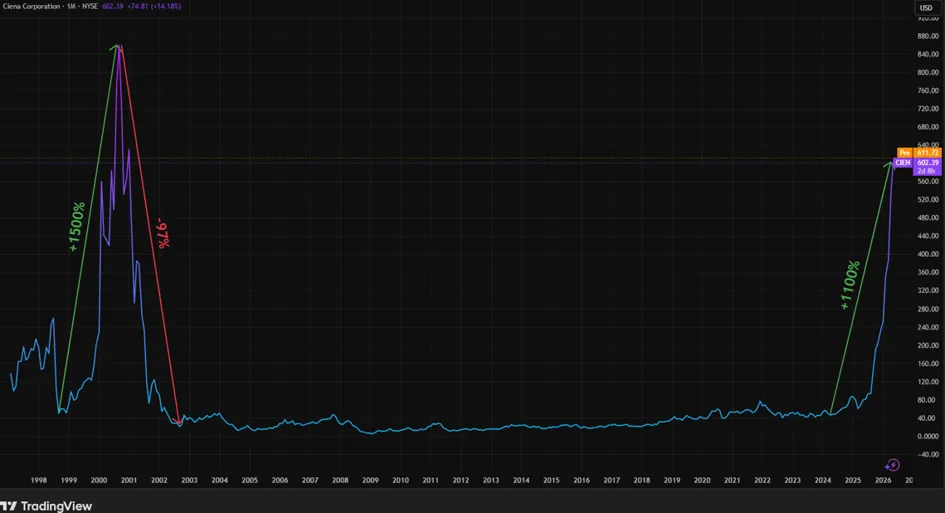
Task: Click the 2000 time axis label
Action: [x=99, y=480]
